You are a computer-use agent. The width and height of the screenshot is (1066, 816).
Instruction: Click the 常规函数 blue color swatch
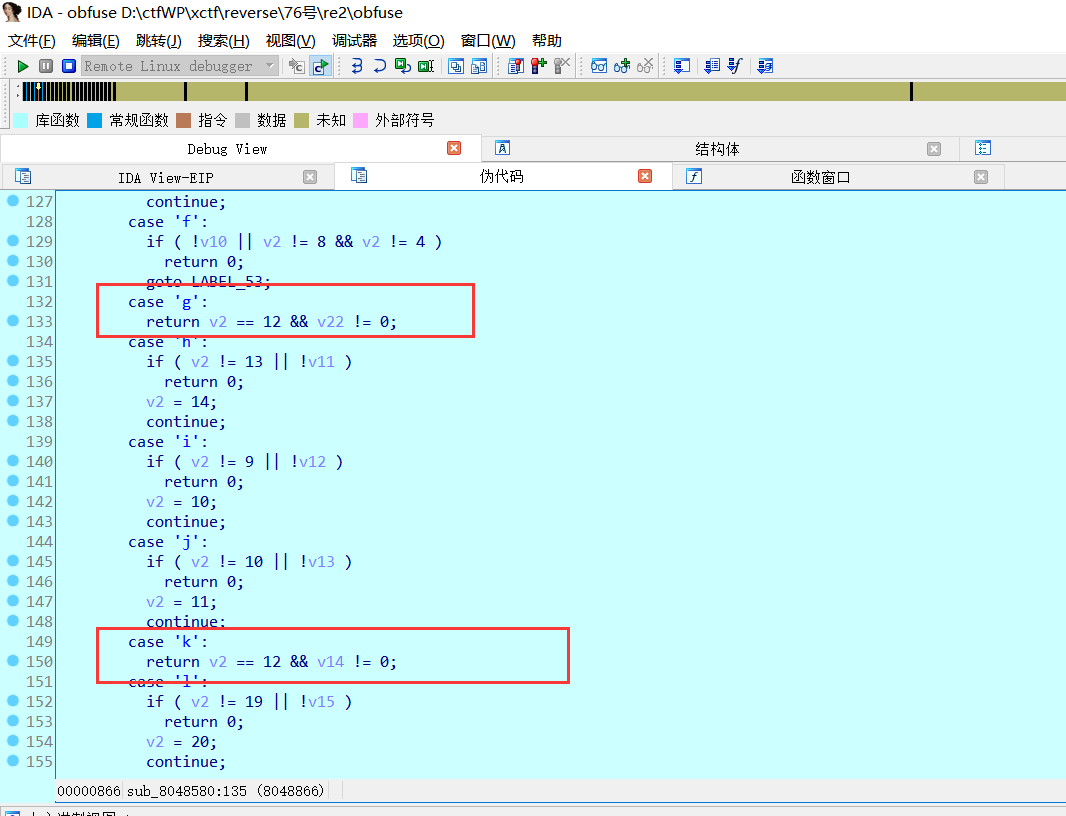[x=95, y=120]
